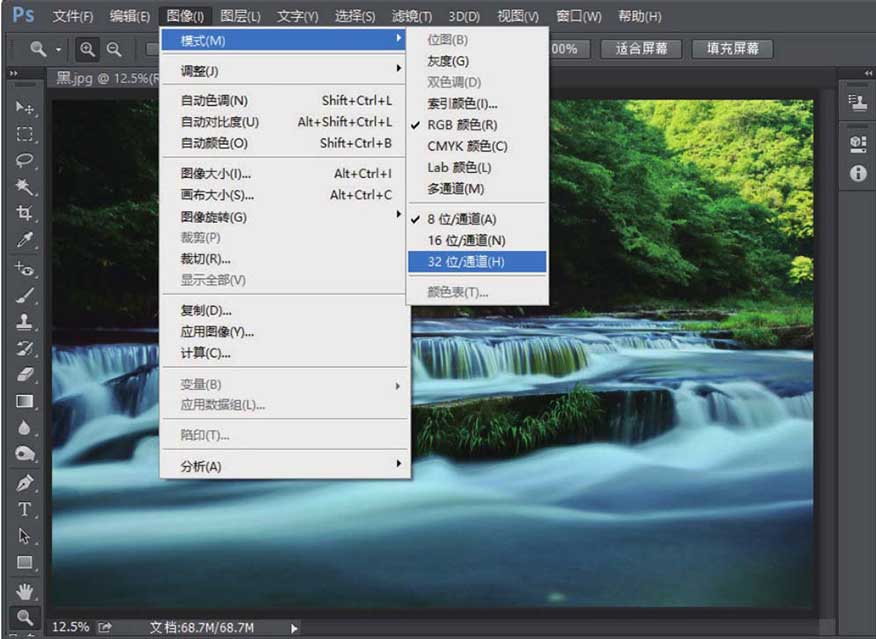
Task: Open the status bar info arrow menu
Action: pyautogui.click(x=294, y=628)
